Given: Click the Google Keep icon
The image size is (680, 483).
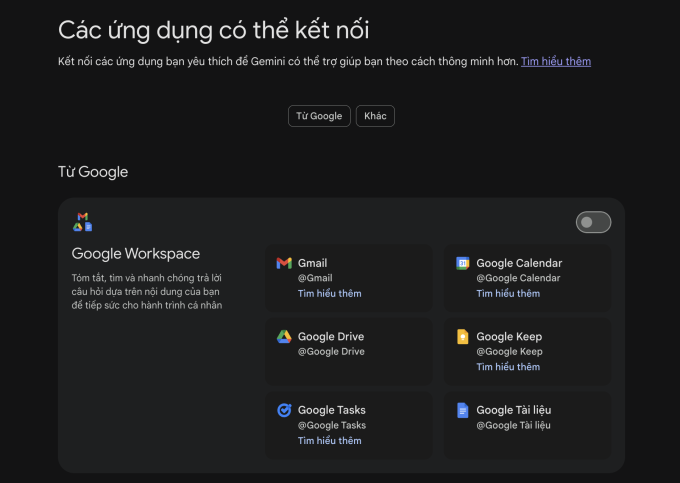Looking at the screenshot, I should click(463, 337).
